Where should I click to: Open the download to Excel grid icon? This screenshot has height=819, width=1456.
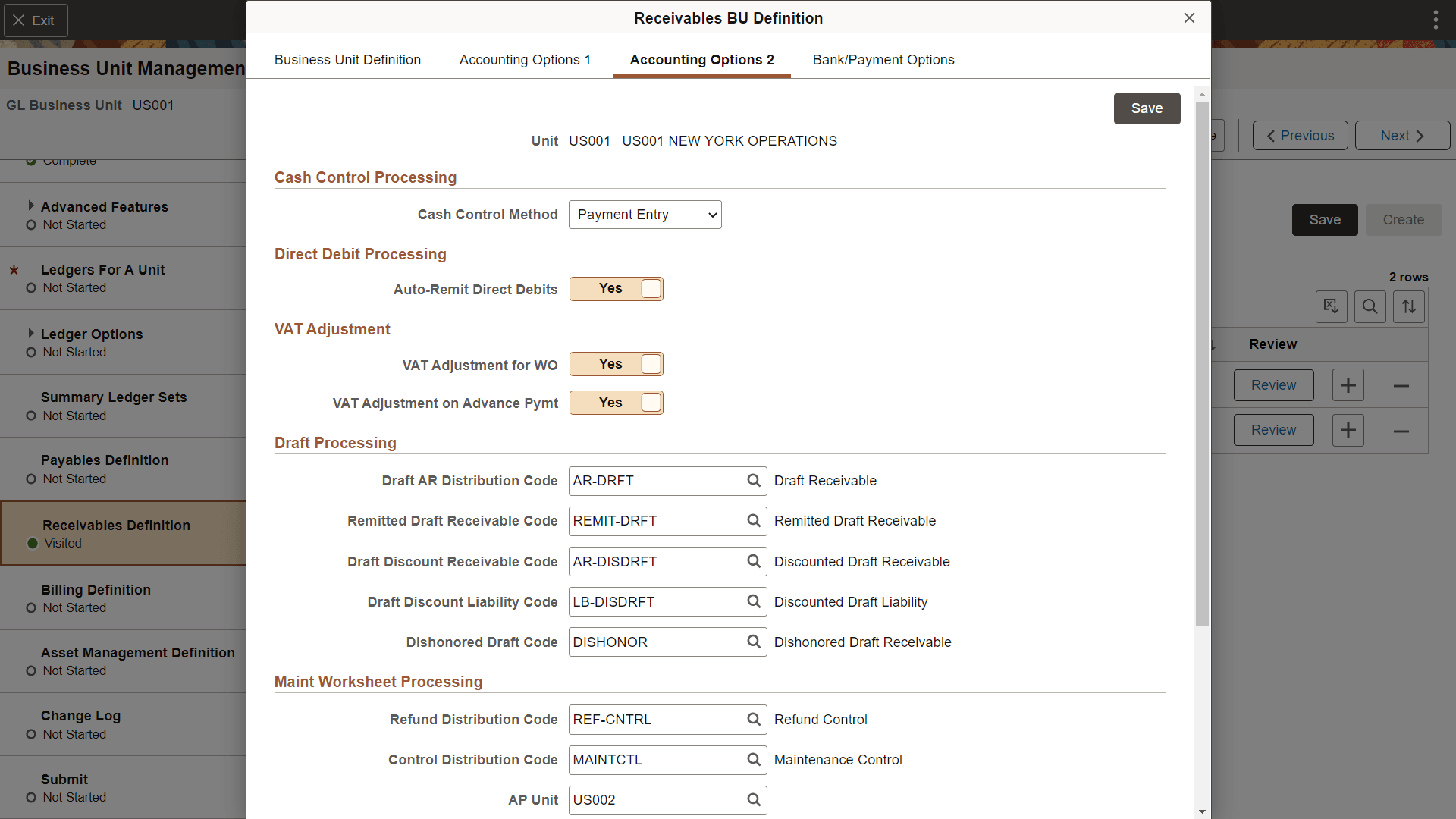[1332, 306]
